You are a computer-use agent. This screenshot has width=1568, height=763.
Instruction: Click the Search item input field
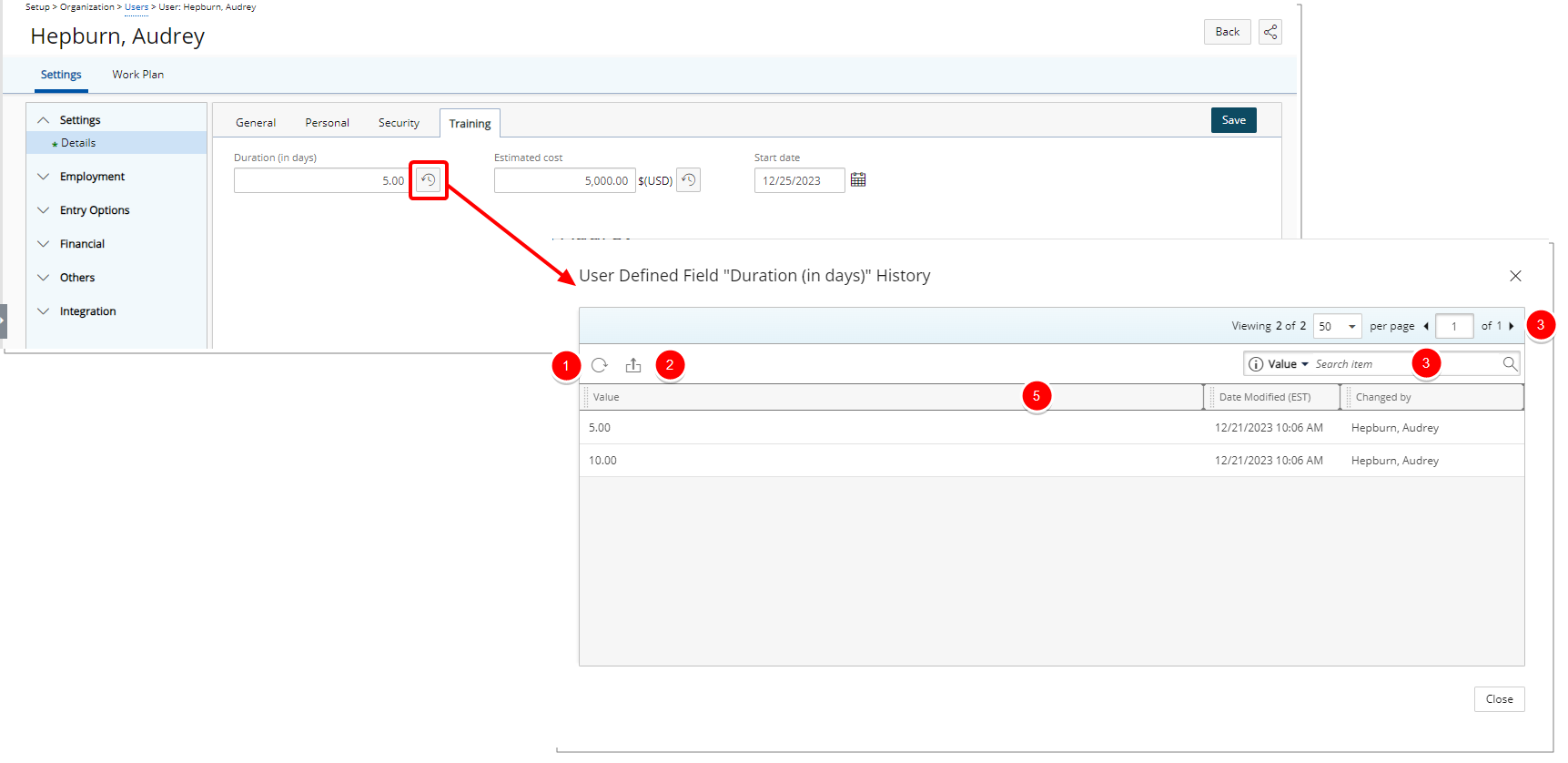(1365, 364)
